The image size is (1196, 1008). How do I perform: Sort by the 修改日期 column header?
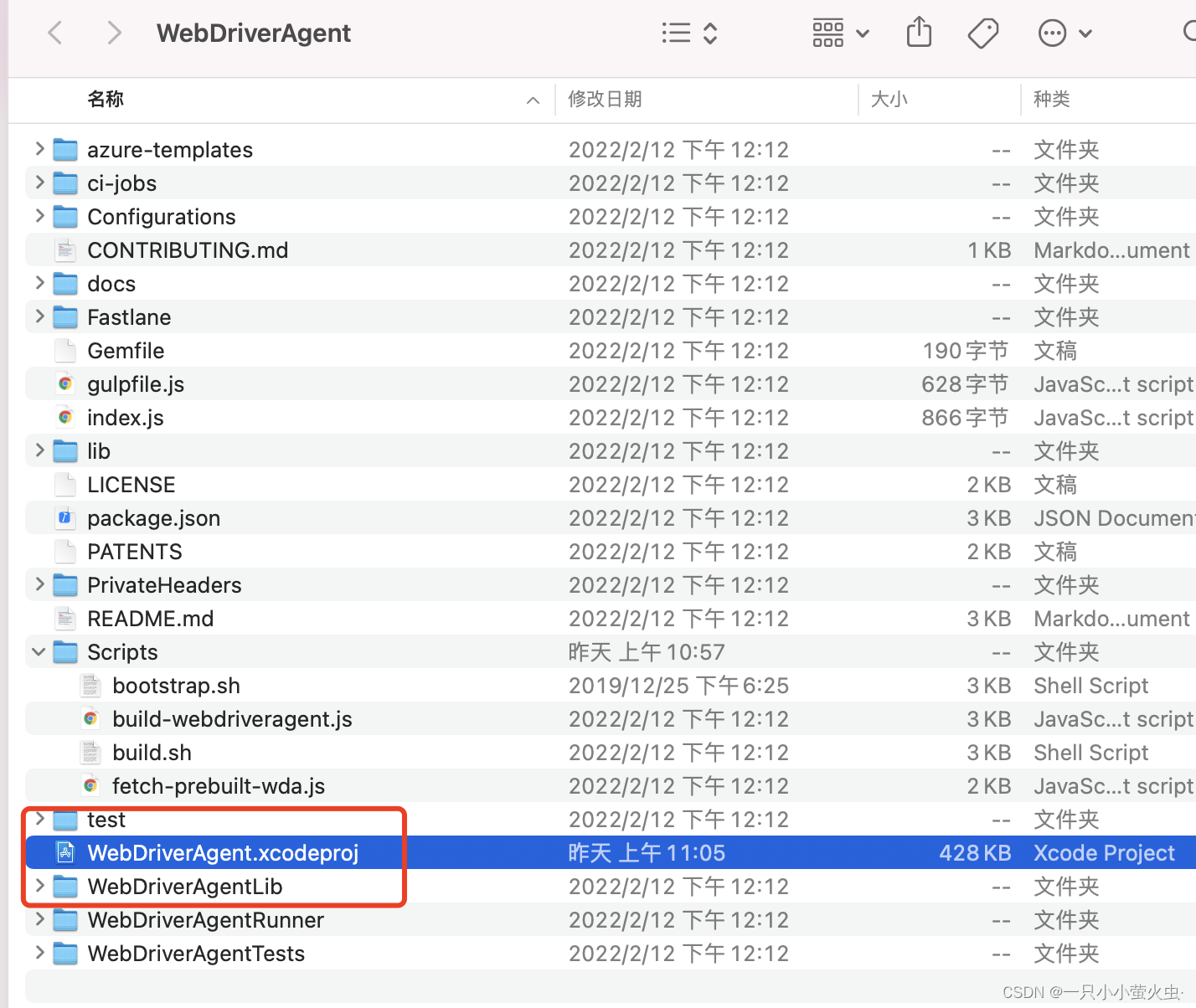pyautogui.click(x=605, y=99)
